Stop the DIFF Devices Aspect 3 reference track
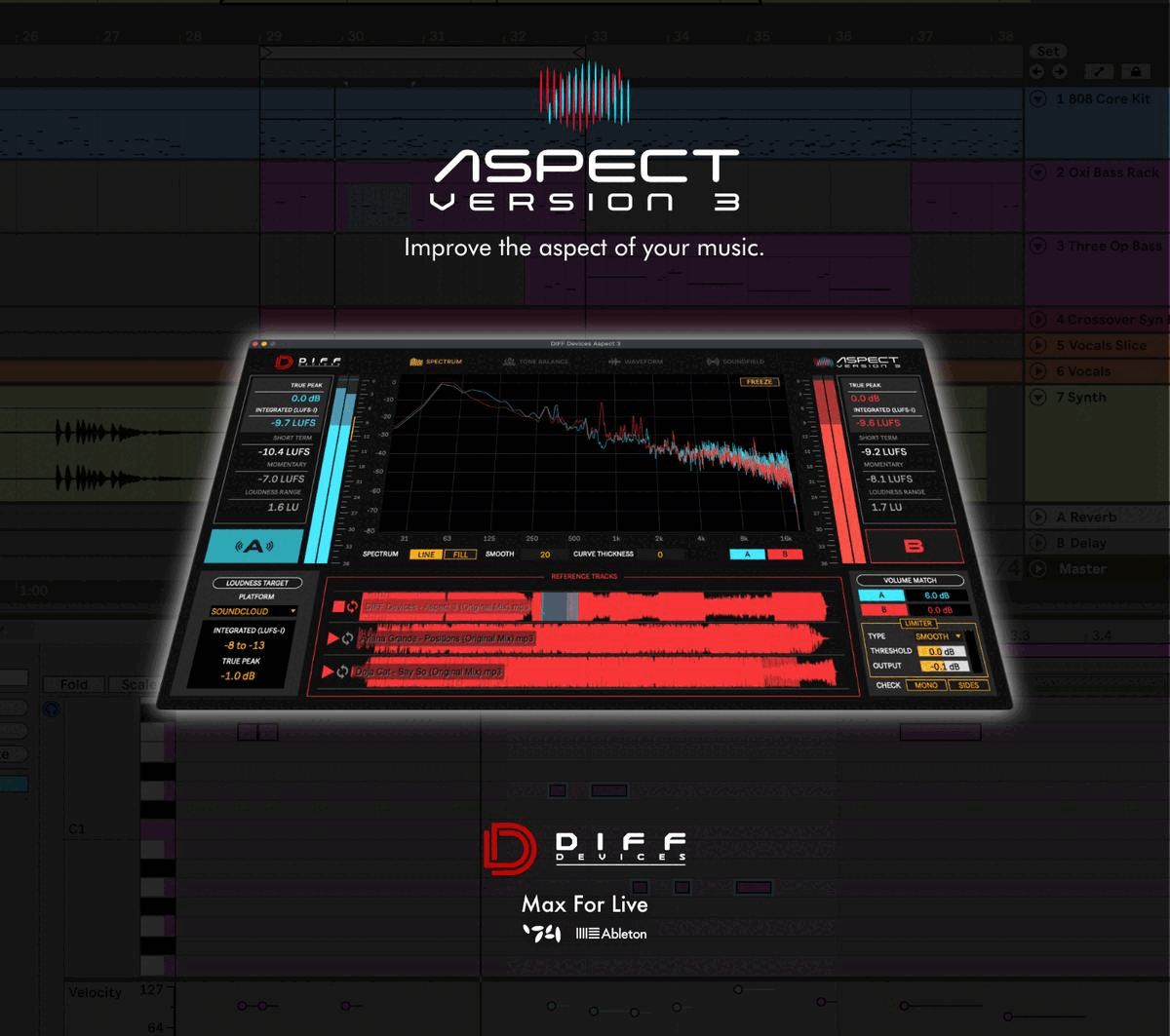Viewport: 1170px width, 1036px height. click(338, 607)
